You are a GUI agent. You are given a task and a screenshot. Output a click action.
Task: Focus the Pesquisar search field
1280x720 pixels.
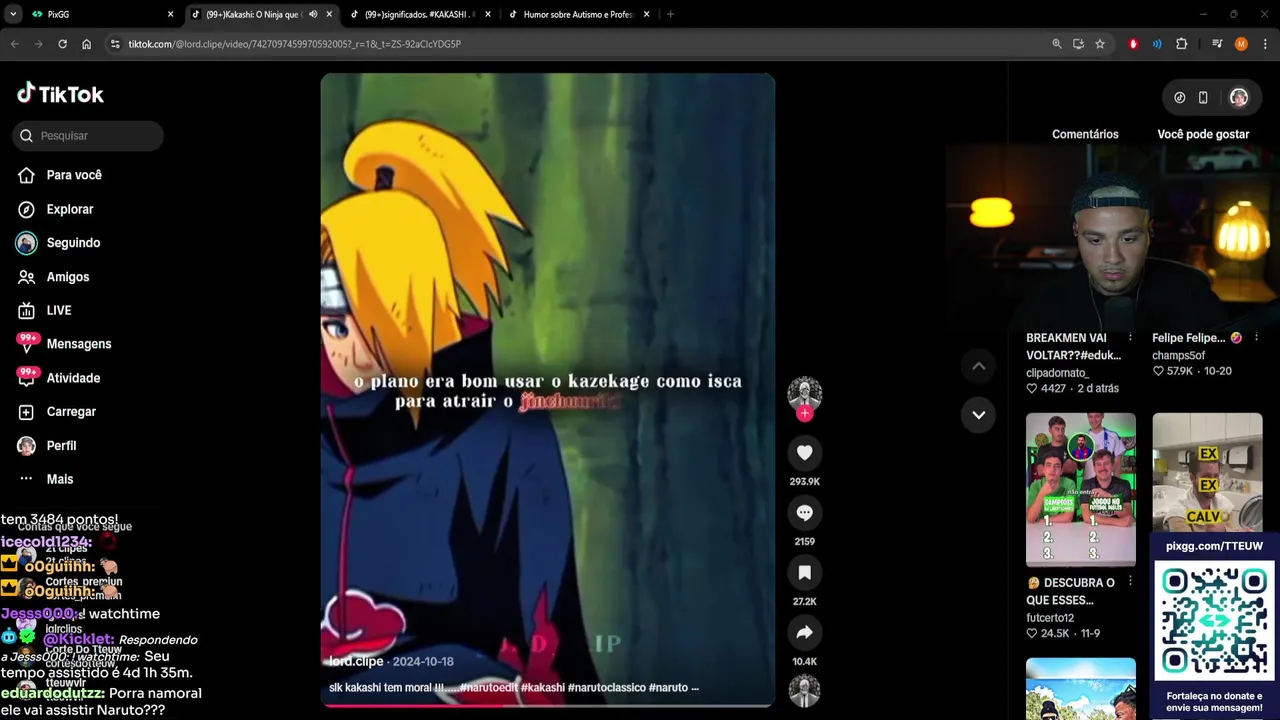click(88, 135)
